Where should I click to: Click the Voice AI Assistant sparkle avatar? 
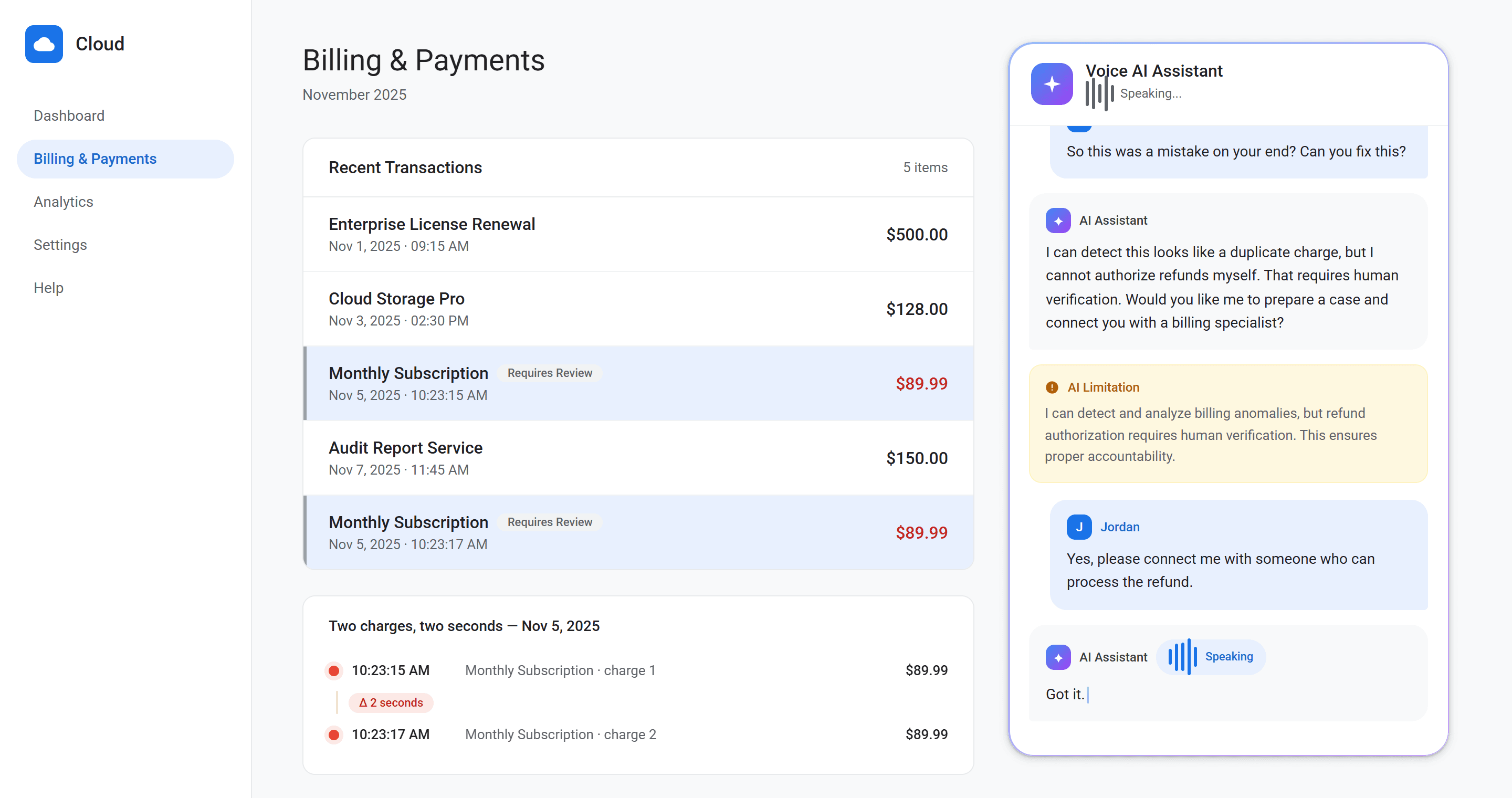click(1052, 84)
